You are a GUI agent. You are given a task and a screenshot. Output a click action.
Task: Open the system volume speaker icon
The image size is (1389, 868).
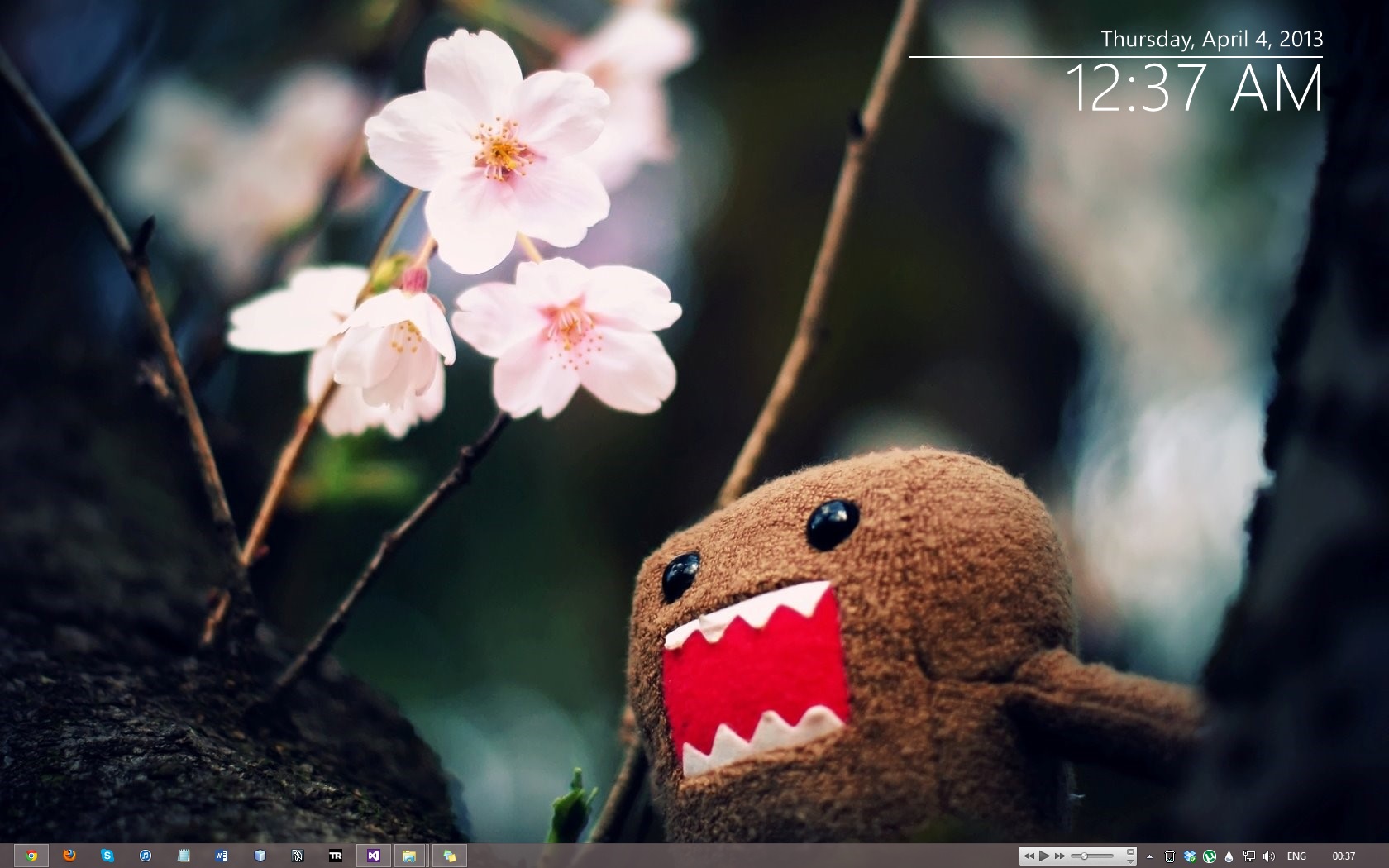point(1269,856)
